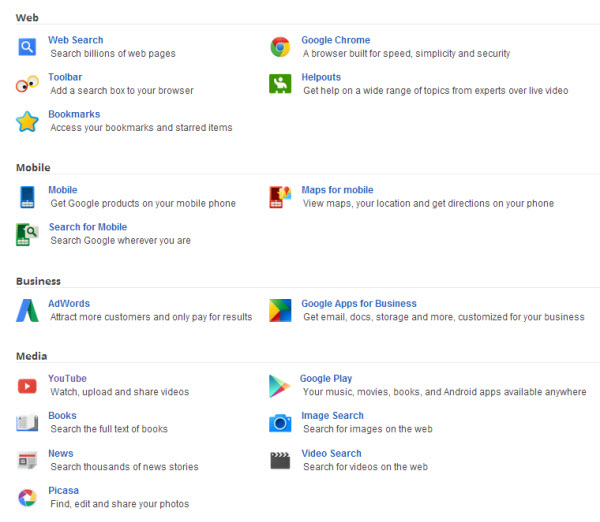The height and width of the screenshot is (522, 600).
Task: Click the Mobile section heading
Action: point(33,168)
